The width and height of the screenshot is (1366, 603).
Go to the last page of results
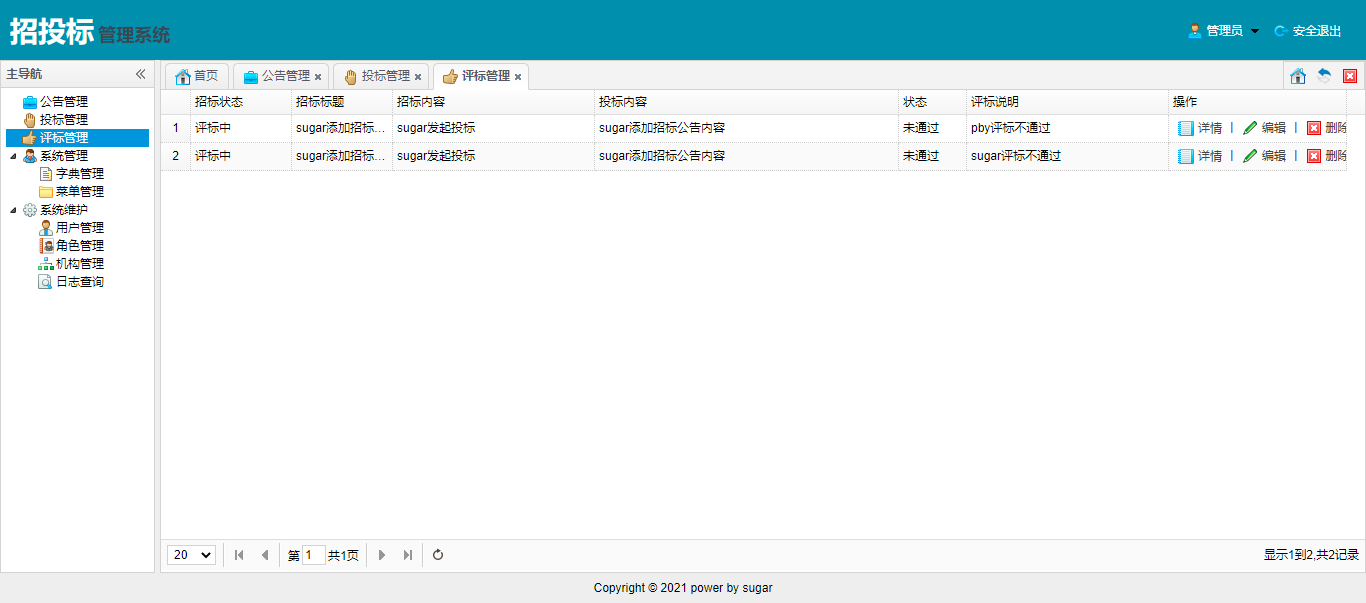[408, 555]
